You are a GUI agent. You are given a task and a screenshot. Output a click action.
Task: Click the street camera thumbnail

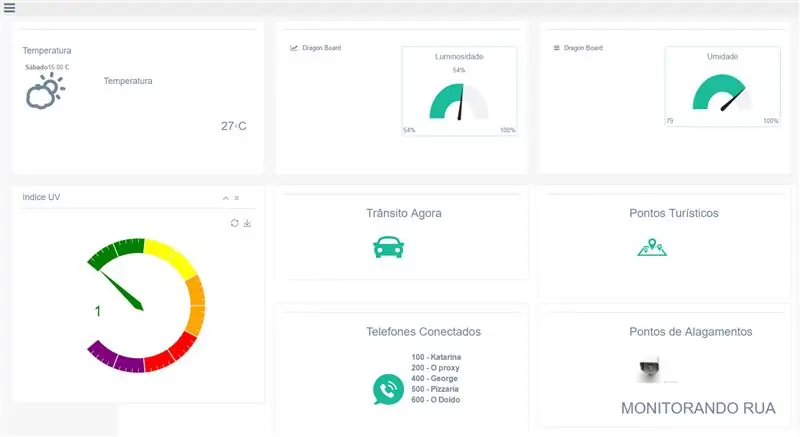pyautogui.click(x=650, y=369)
